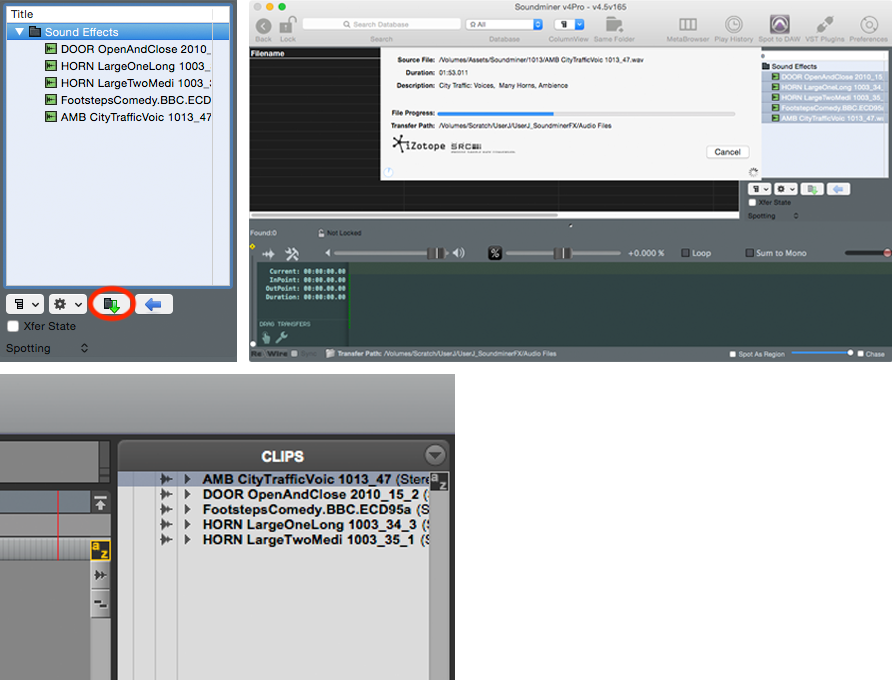Click the small blue arrow button in Soundminer
Image resolution: width=892 pixels, height=680 pixels.
pyautogui.click(x=839, y=189)
